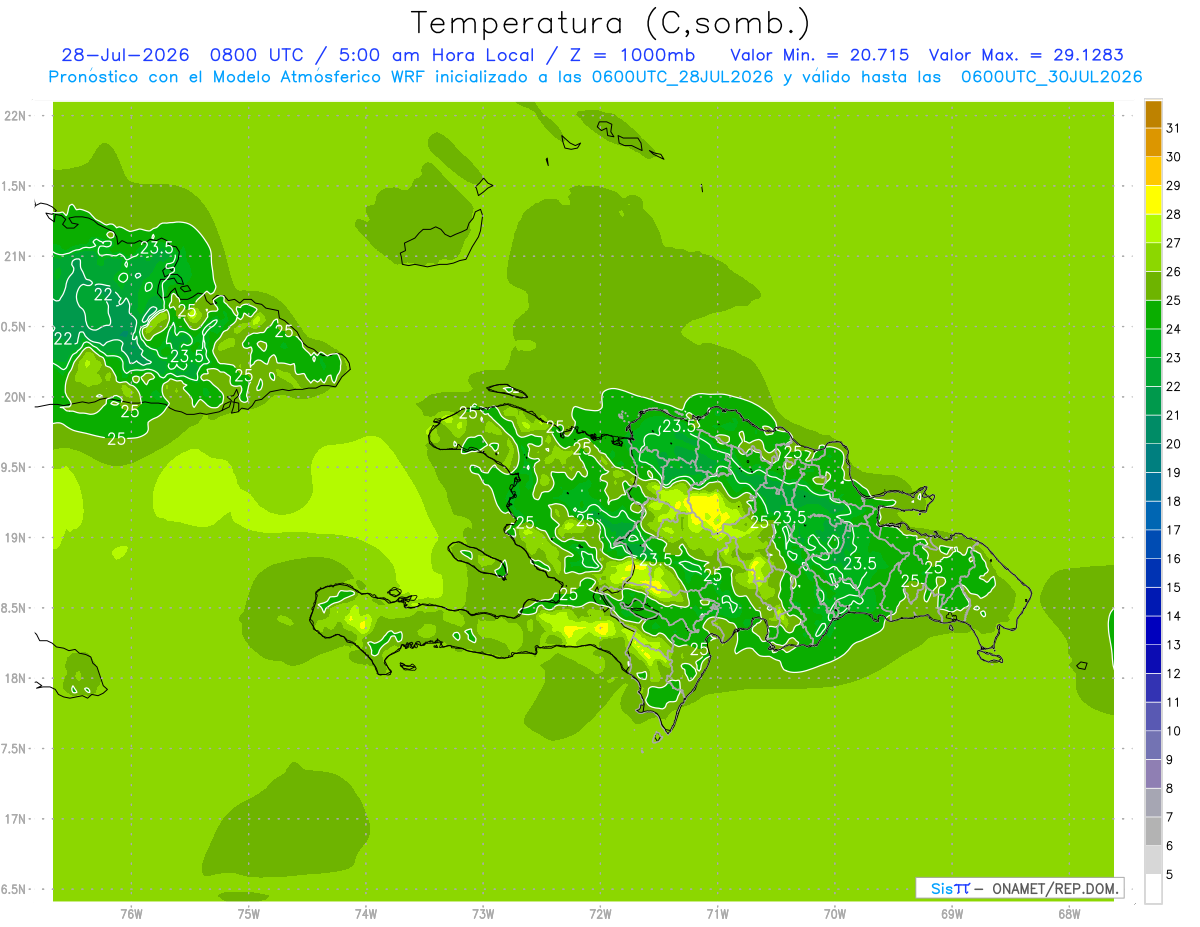Click the "75W" longitude axis label
This screenshot has width=1200, height=927.
pyautogui.click(x=249, y=913)
